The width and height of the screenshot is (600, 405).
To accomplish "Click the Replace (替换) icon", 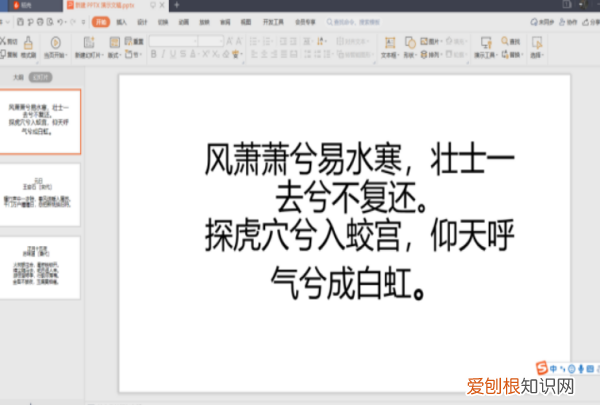I will (505, 55).
